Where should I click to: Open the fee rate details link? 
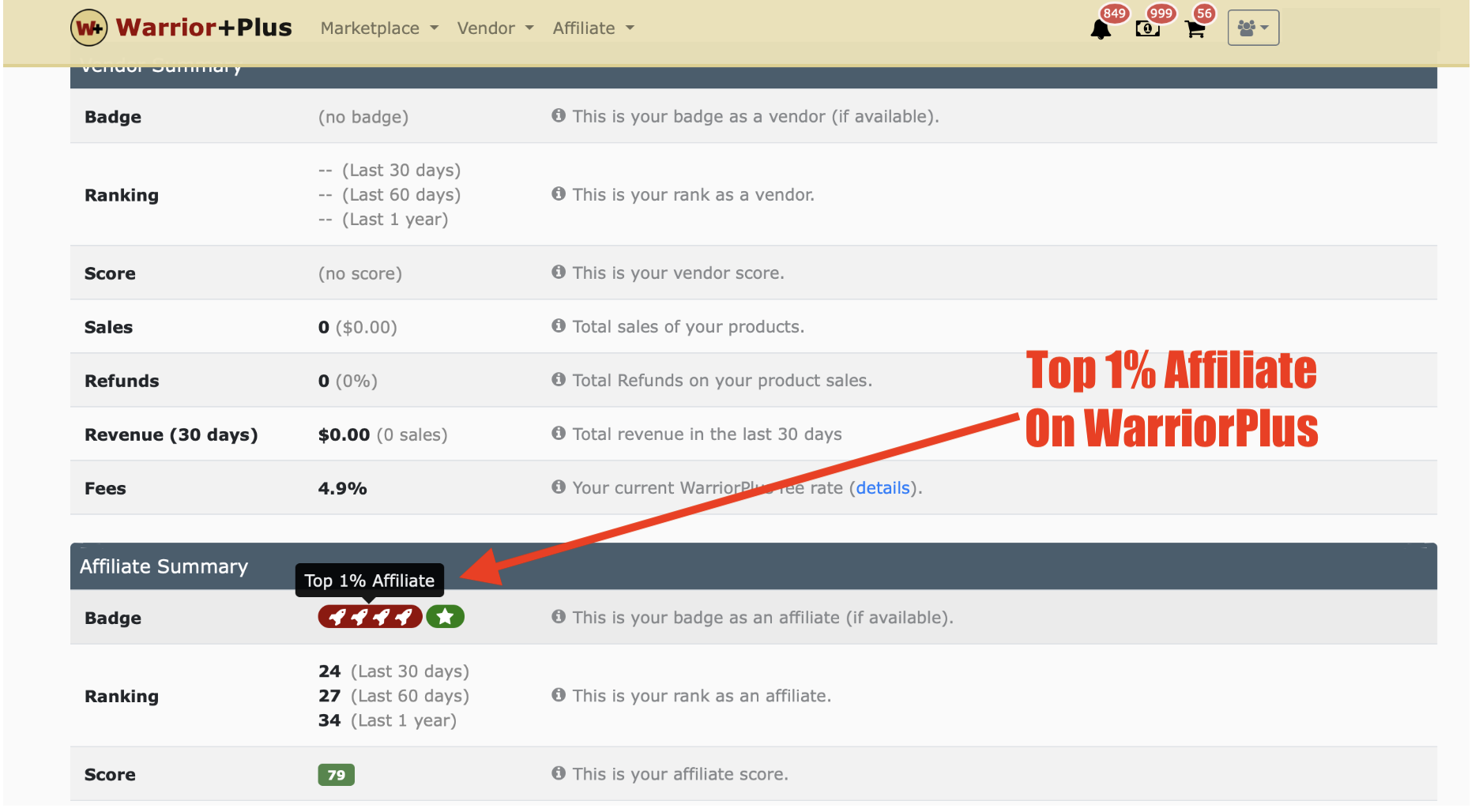[883, 488]
